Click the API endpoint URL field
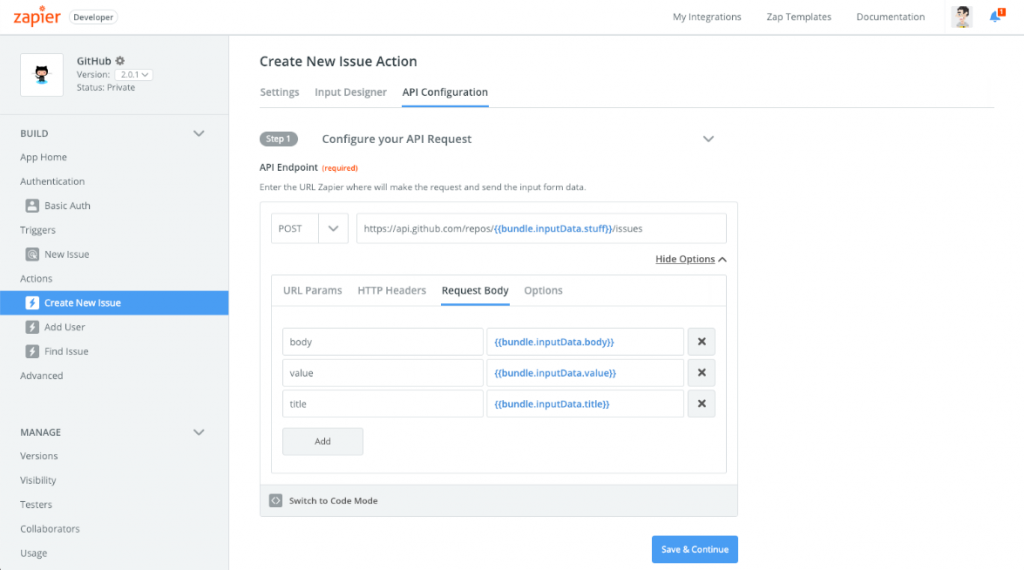Viewport: 1024px width, 570px height. point(541,229)
